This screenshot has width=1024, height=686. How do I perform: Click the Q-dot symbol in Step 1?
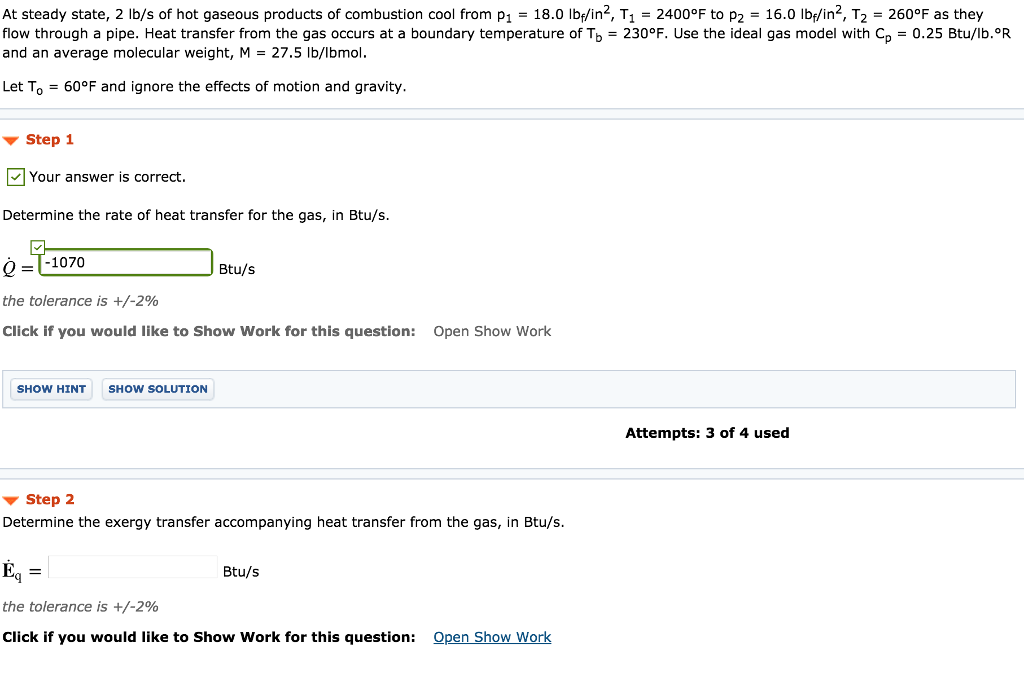tap(10, 268)
